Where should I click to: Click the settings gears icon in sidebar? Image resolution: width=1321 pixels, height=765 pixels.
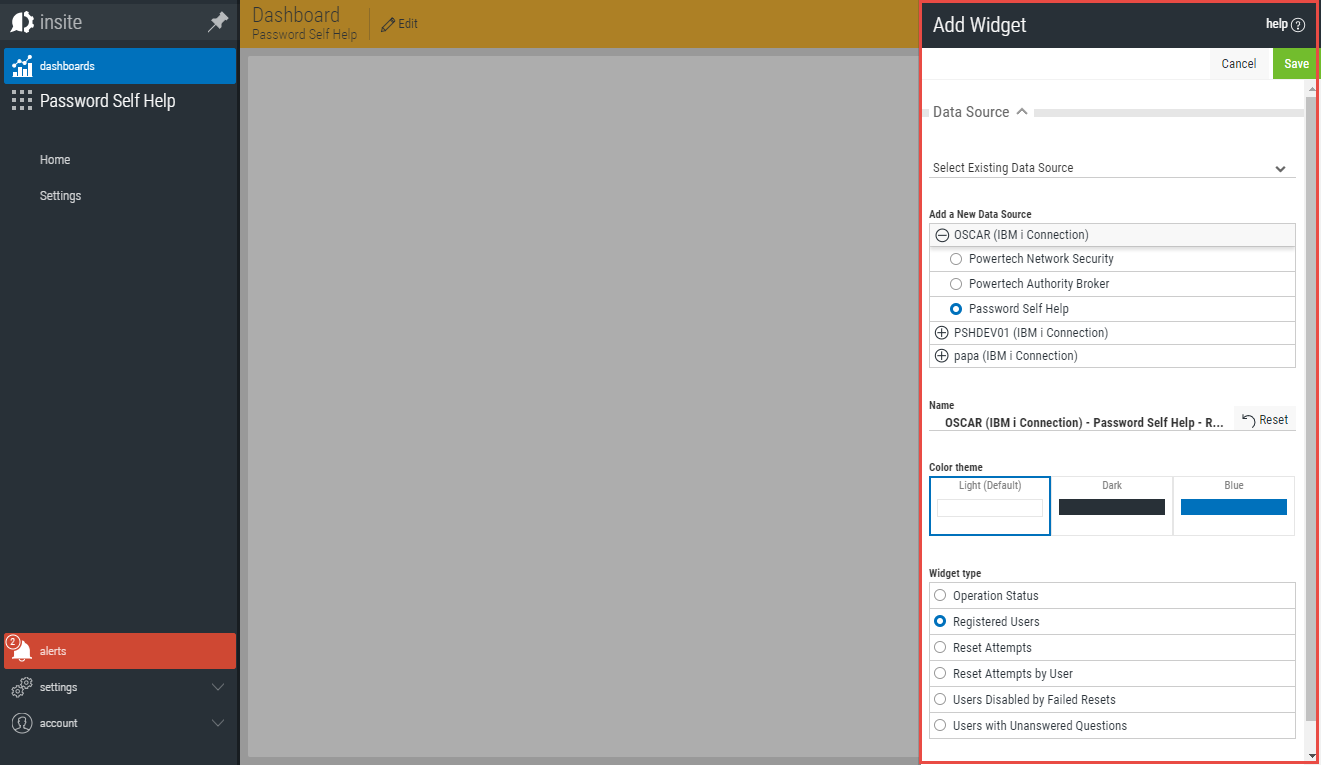(22, 687)
